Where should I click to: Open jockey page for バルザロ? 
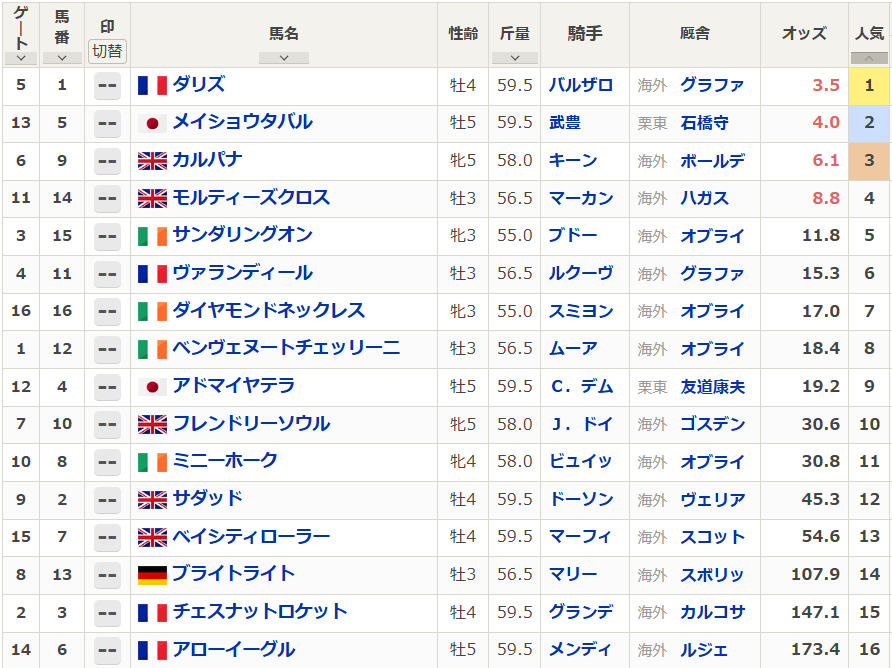581,85
